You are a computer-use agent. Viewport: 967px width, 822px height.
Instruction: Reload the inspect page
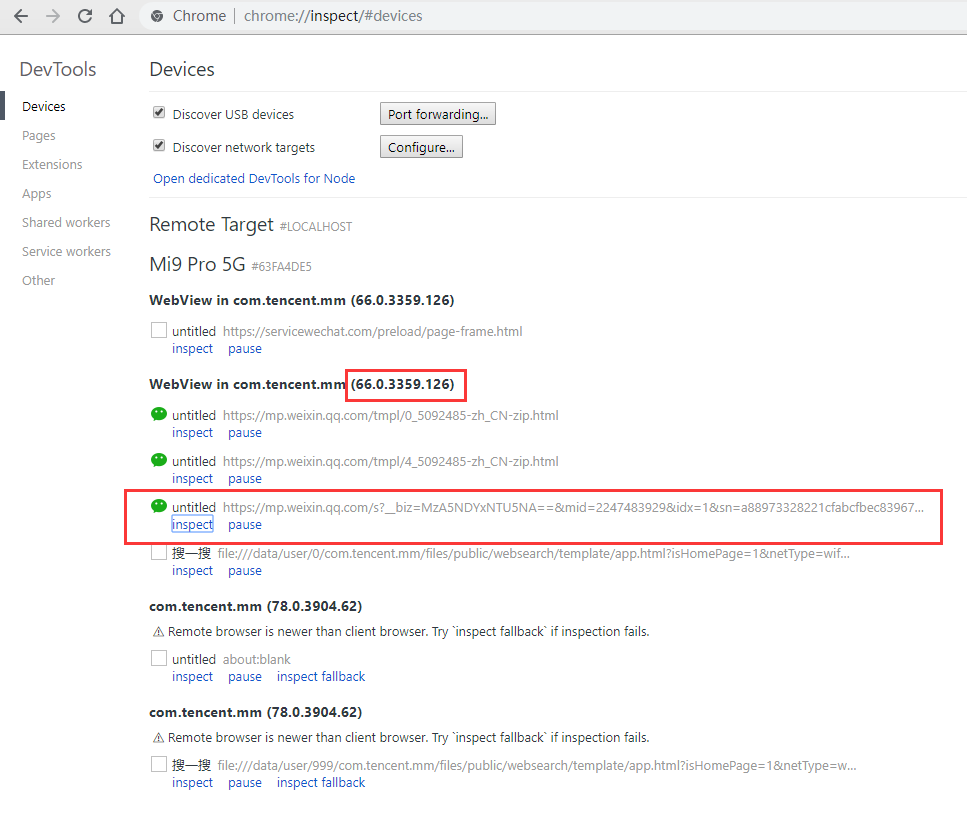[85, 16]
